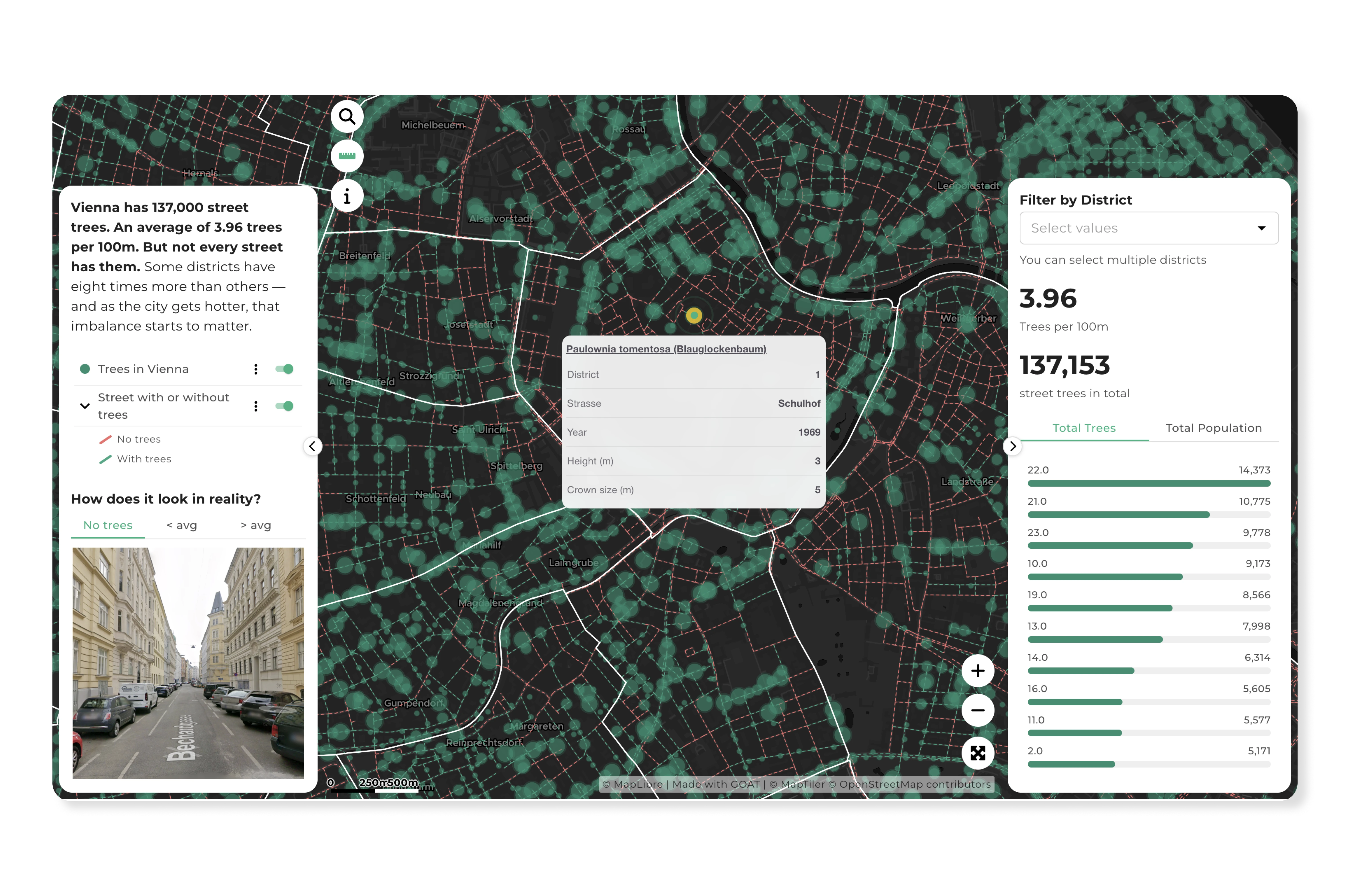
Task: Toggle fullscreen map view
Action: (978, 753)
